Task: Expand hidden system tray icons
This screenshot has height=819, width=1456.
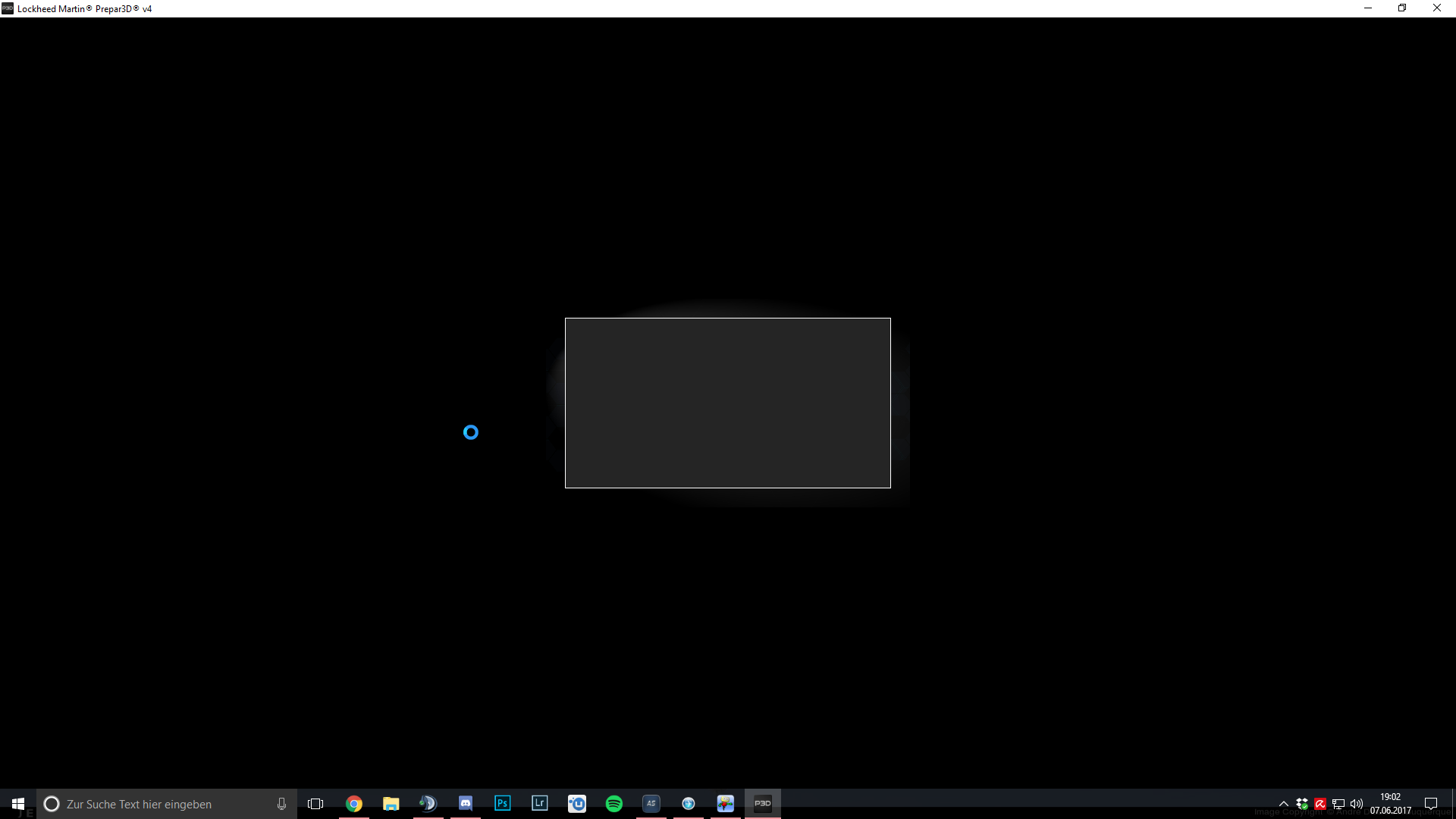Action: click(1284, 804)
